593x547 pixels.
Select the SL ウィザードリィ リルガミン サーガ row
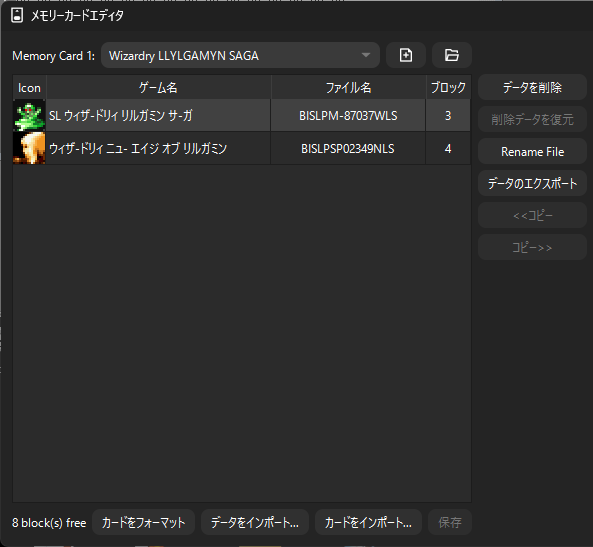[x=242, y=115]
